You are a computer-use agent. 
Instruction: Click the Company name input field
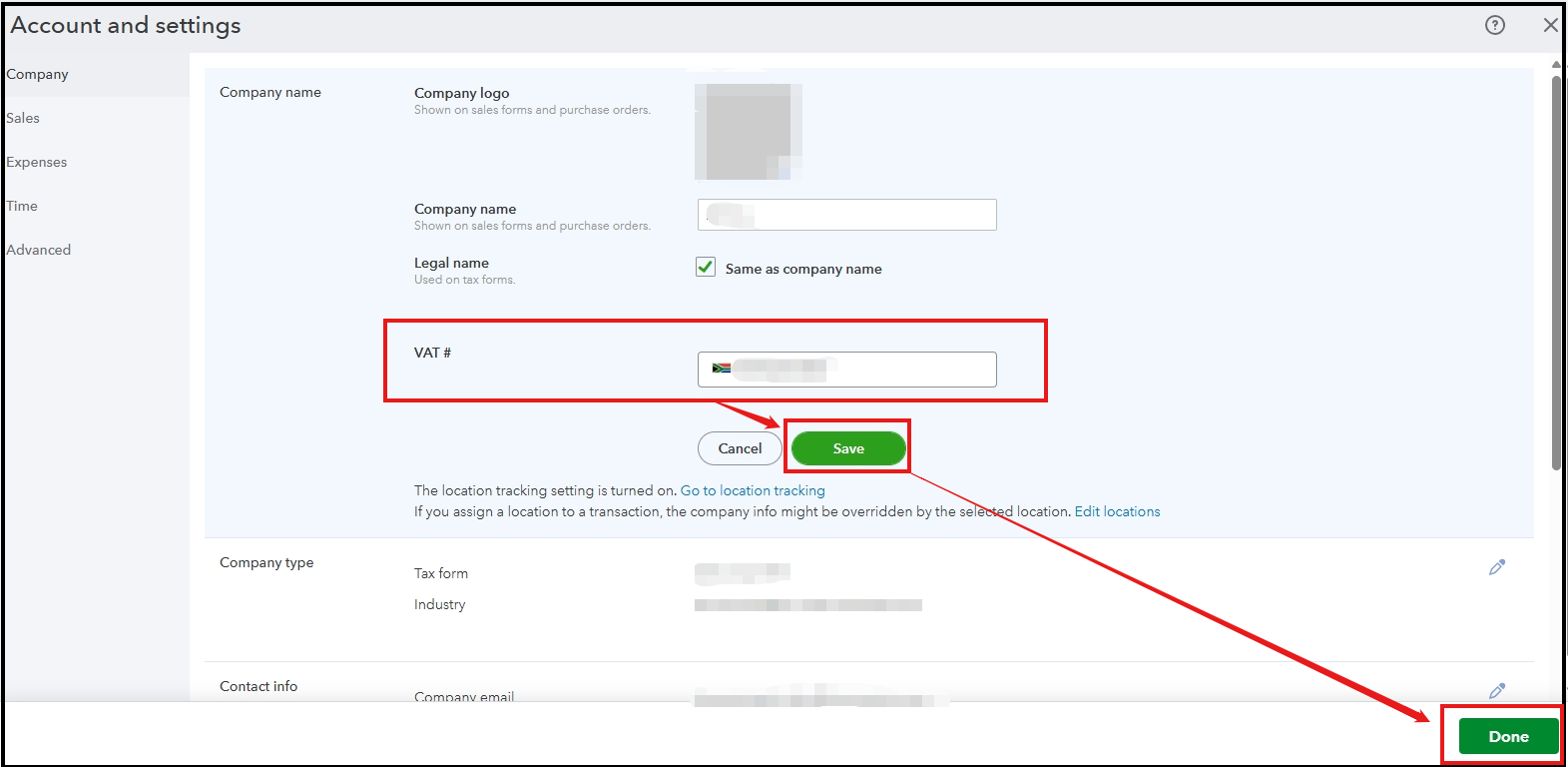[x=846, y=215]
